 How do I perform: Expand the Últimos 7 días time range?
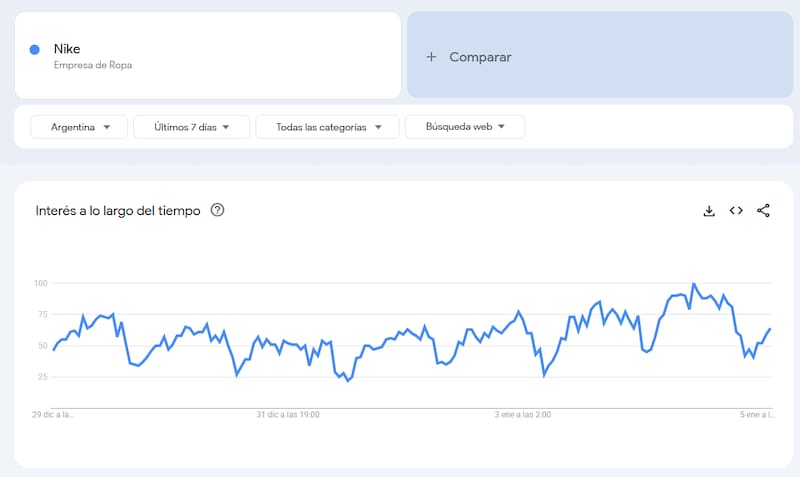192,127
